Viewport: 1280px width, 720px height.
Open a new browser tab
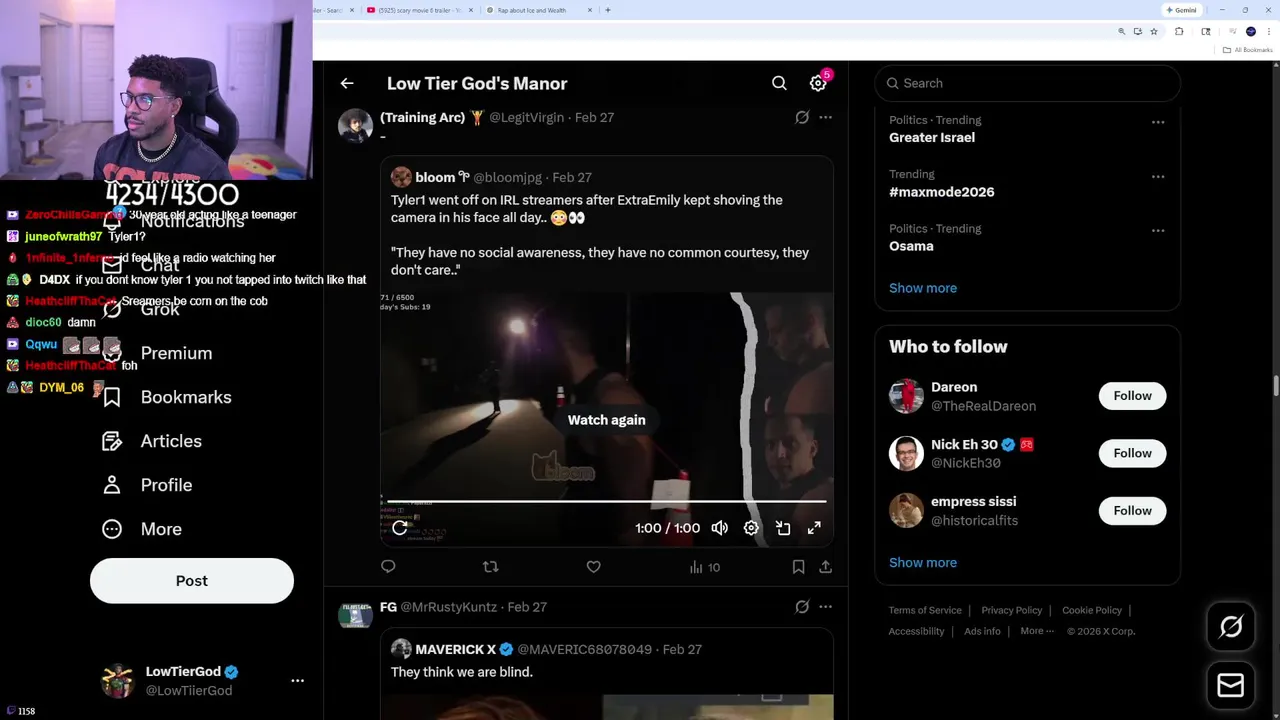coord(608,10)
